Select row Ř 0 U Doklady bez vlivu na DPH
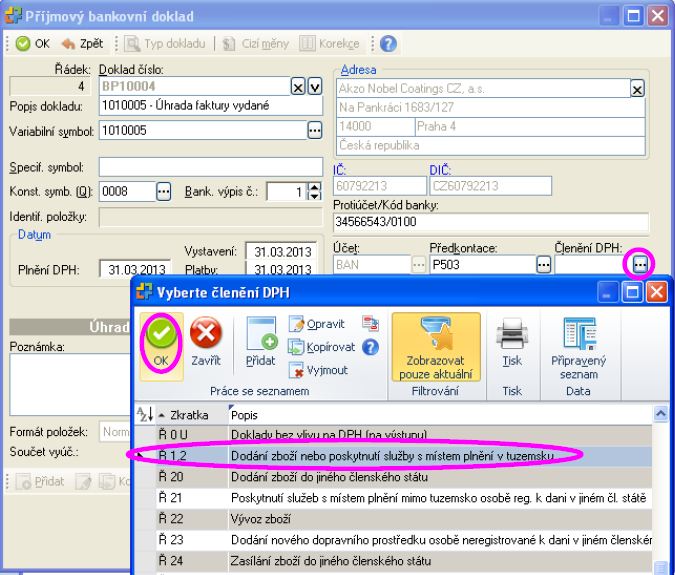This screenshot has height=575, width=675. pyautogui.click(x=393, y=435)
